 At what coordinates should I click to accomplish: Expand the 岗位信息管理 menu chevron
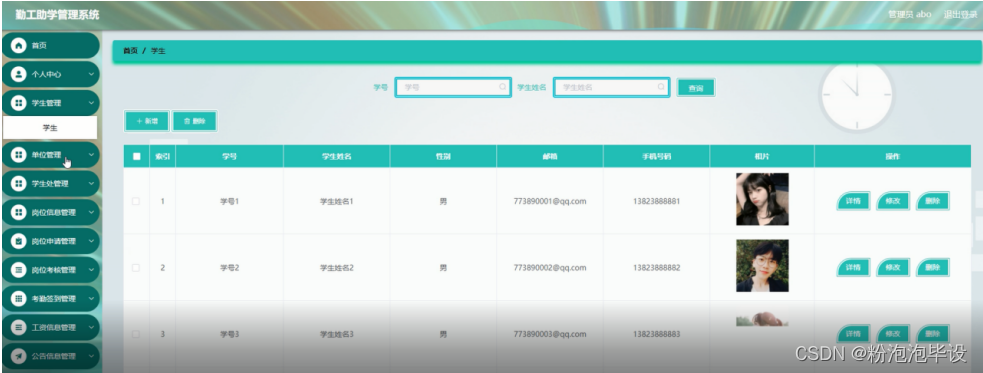91,213
